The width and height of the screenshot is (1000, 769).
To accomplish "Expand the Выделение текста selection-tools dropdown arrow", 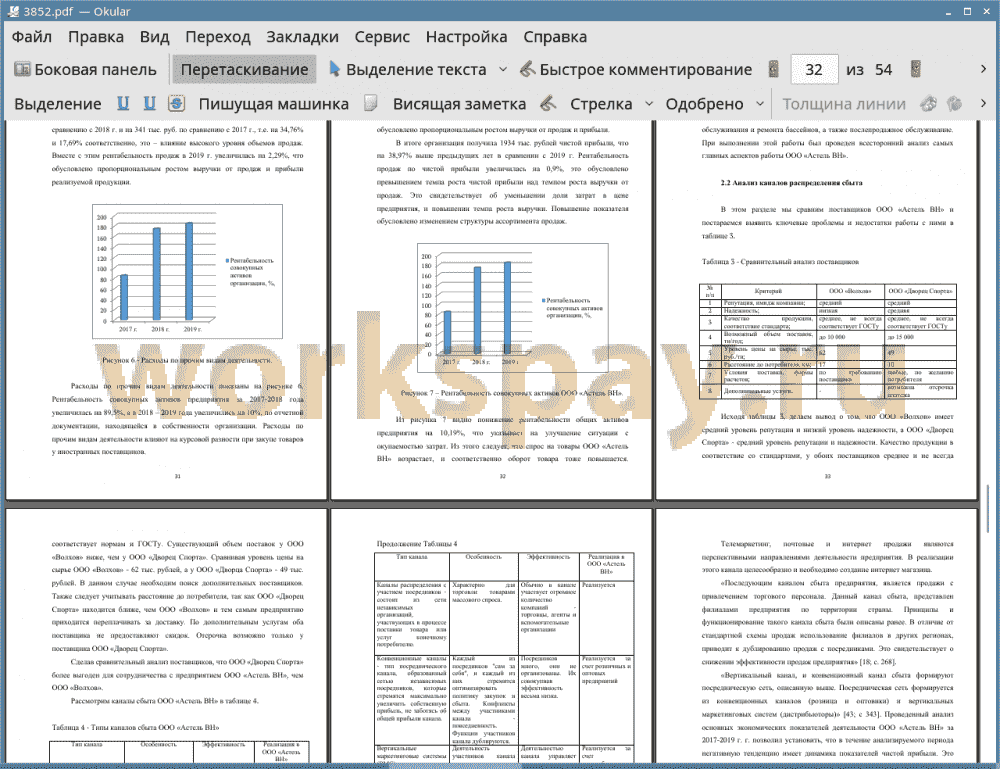I will 503,70.
